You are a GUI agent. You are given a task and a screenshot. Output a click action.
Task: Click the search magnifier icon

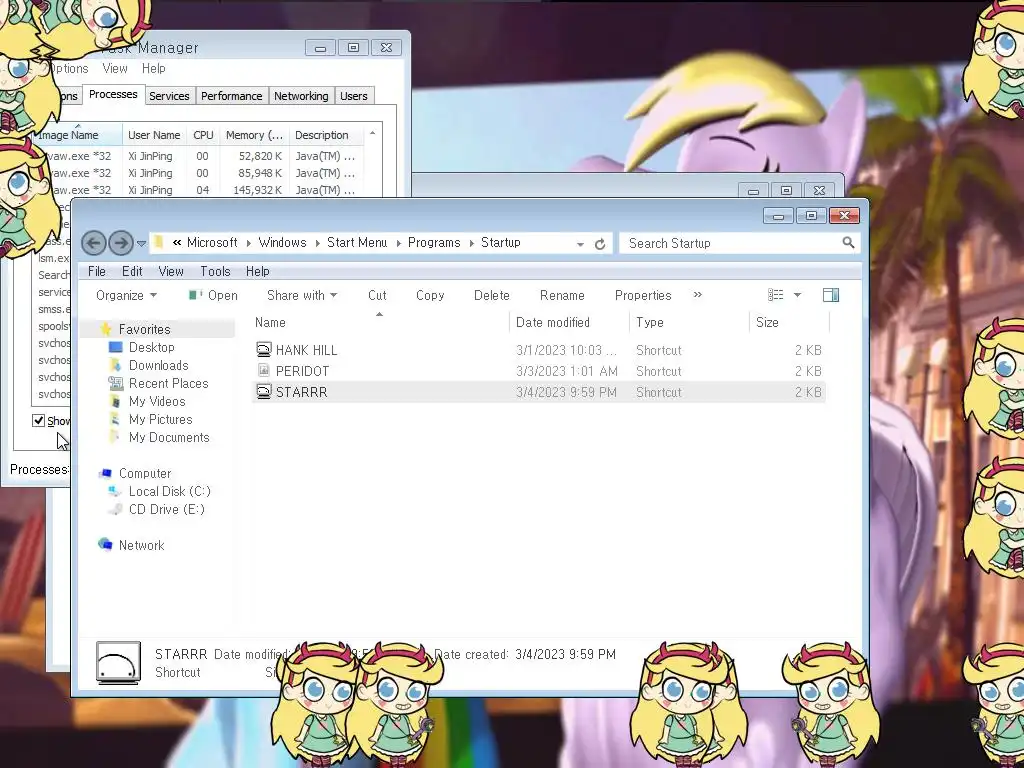pos(848,243)
